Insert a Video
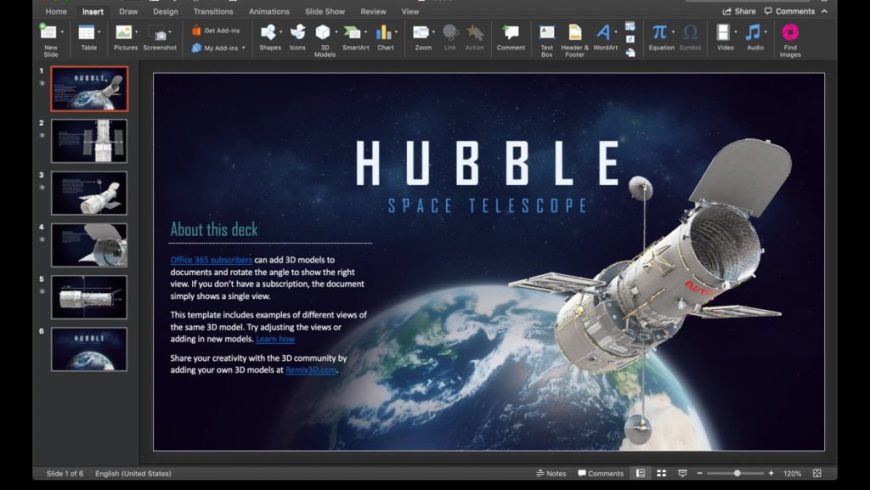Viewport: 870px width, 490px height. pyautogui.click(x=724, y=38)
